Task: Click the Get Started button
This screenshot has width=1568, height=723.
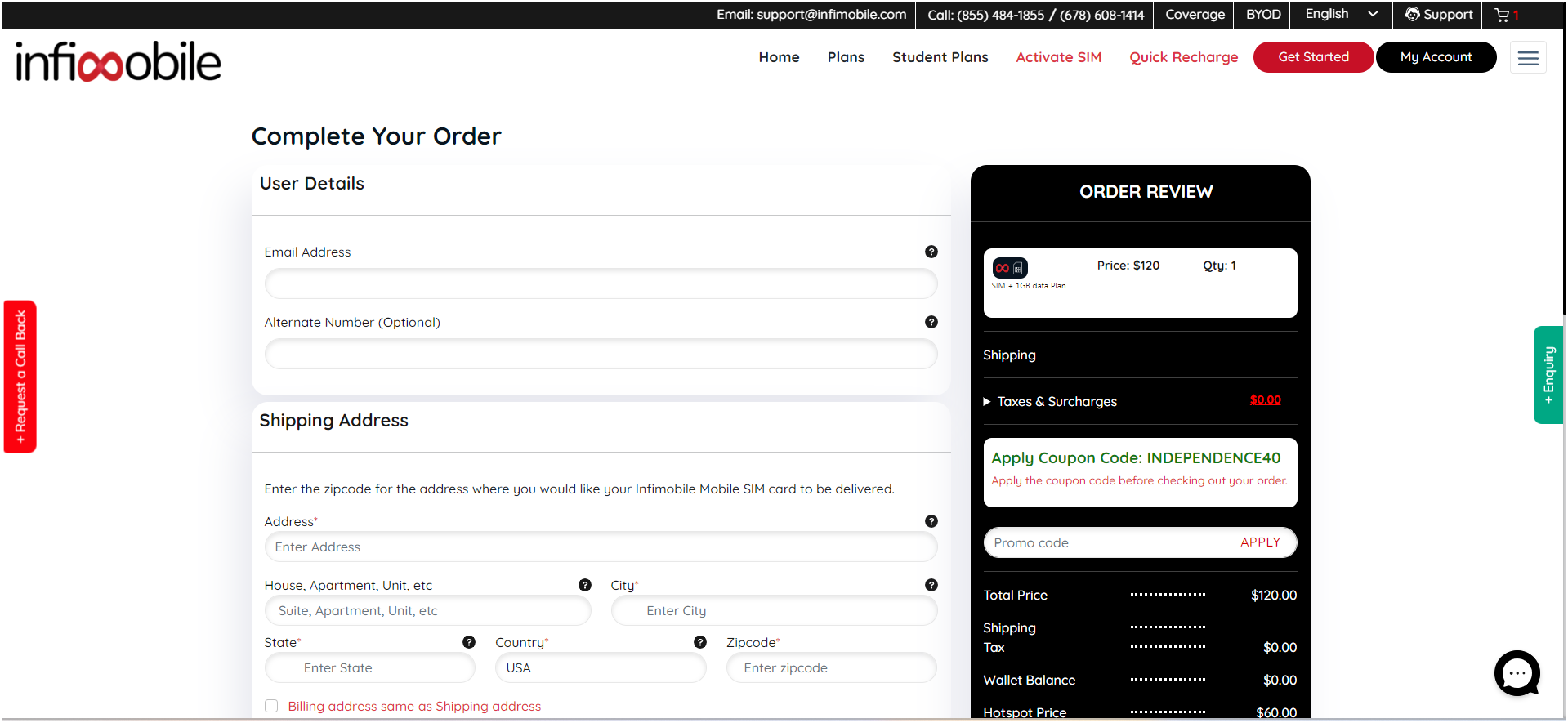Action: 1313,57
